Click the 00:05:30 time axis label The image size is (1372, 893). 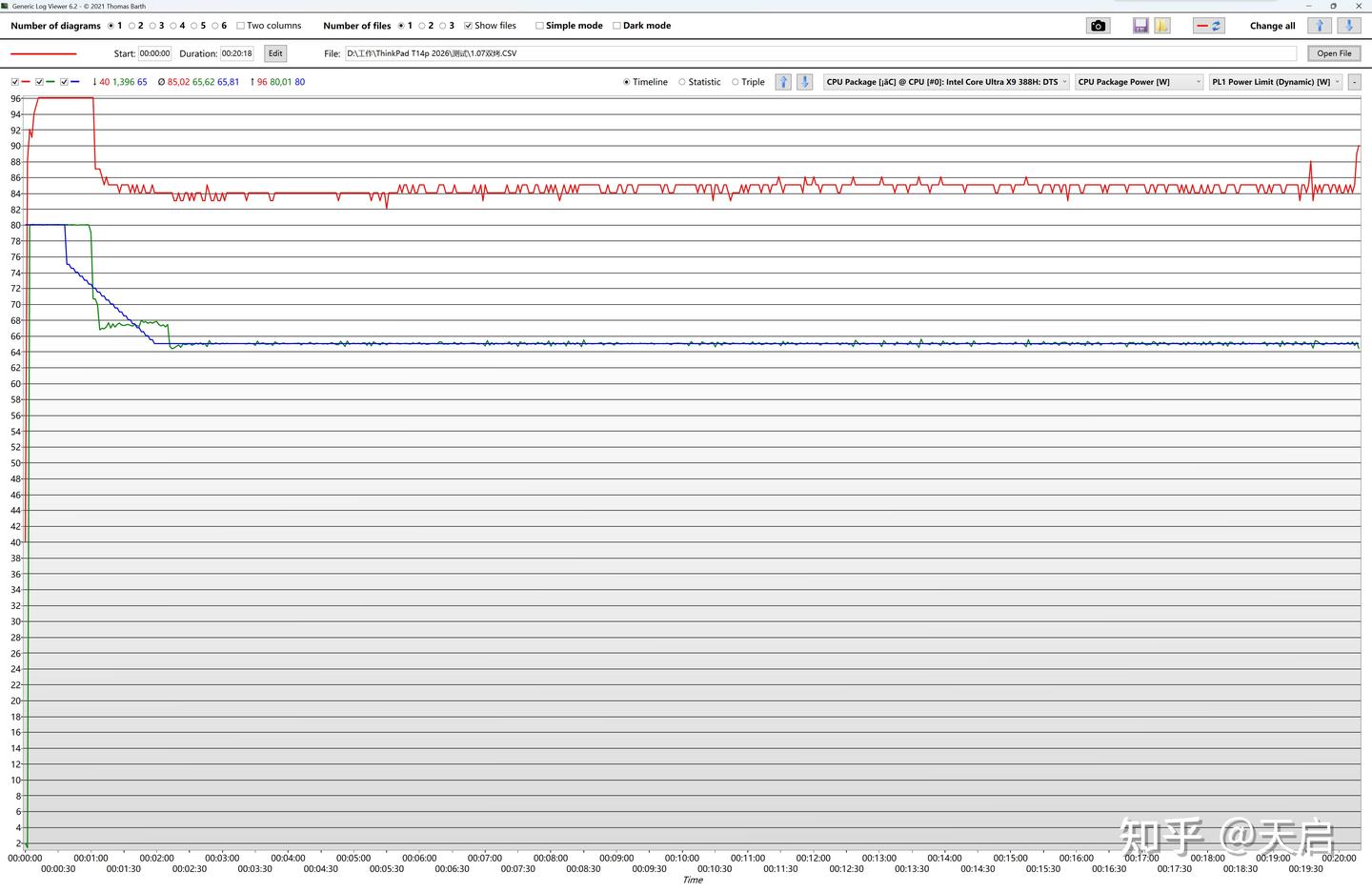[386, 868]
